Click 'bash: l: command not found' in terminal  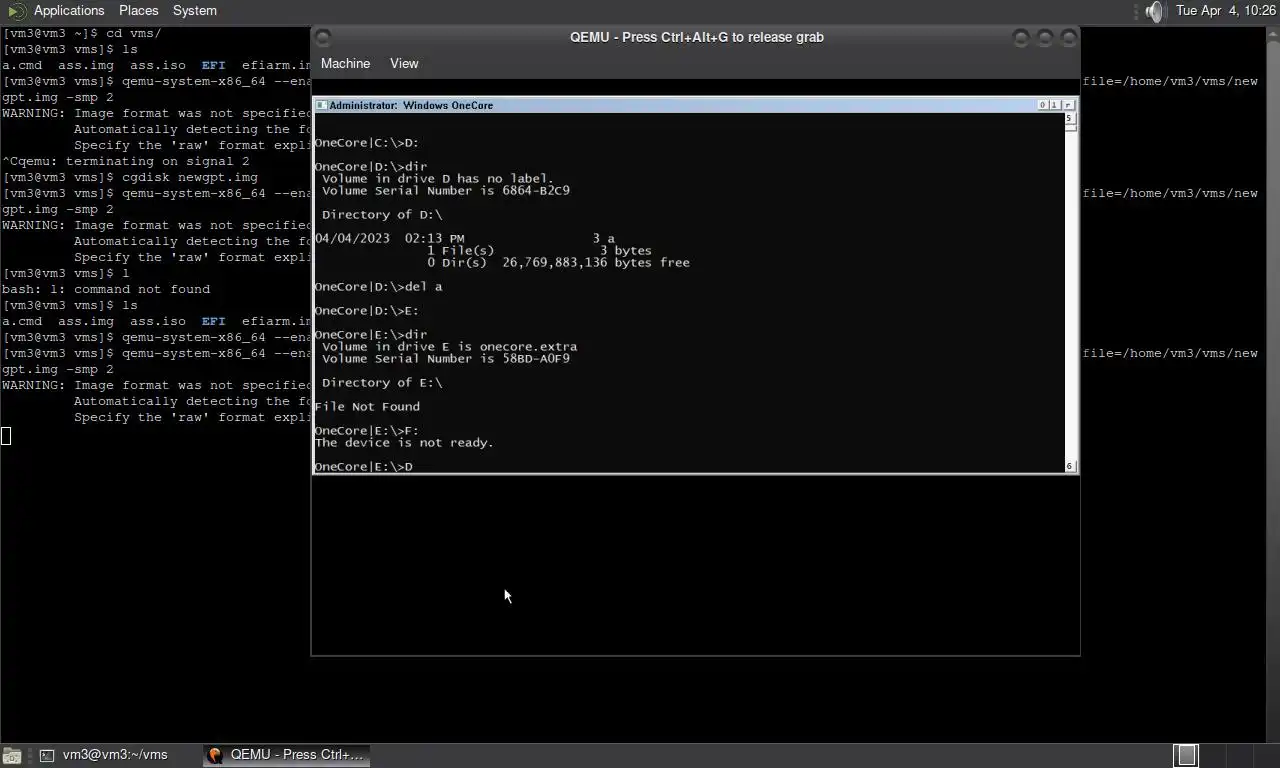106,289
